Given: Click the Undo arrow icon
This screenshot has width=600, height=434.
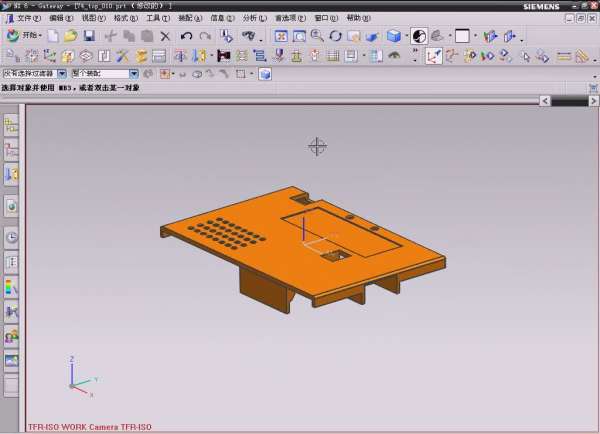Looking at the screenshot, I should coord(186,36).
